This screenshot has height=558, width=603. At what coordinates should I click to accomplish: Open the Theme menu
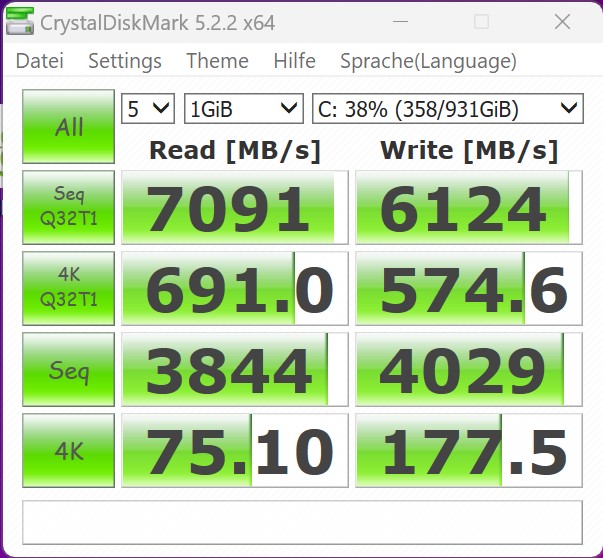(217, 61)
